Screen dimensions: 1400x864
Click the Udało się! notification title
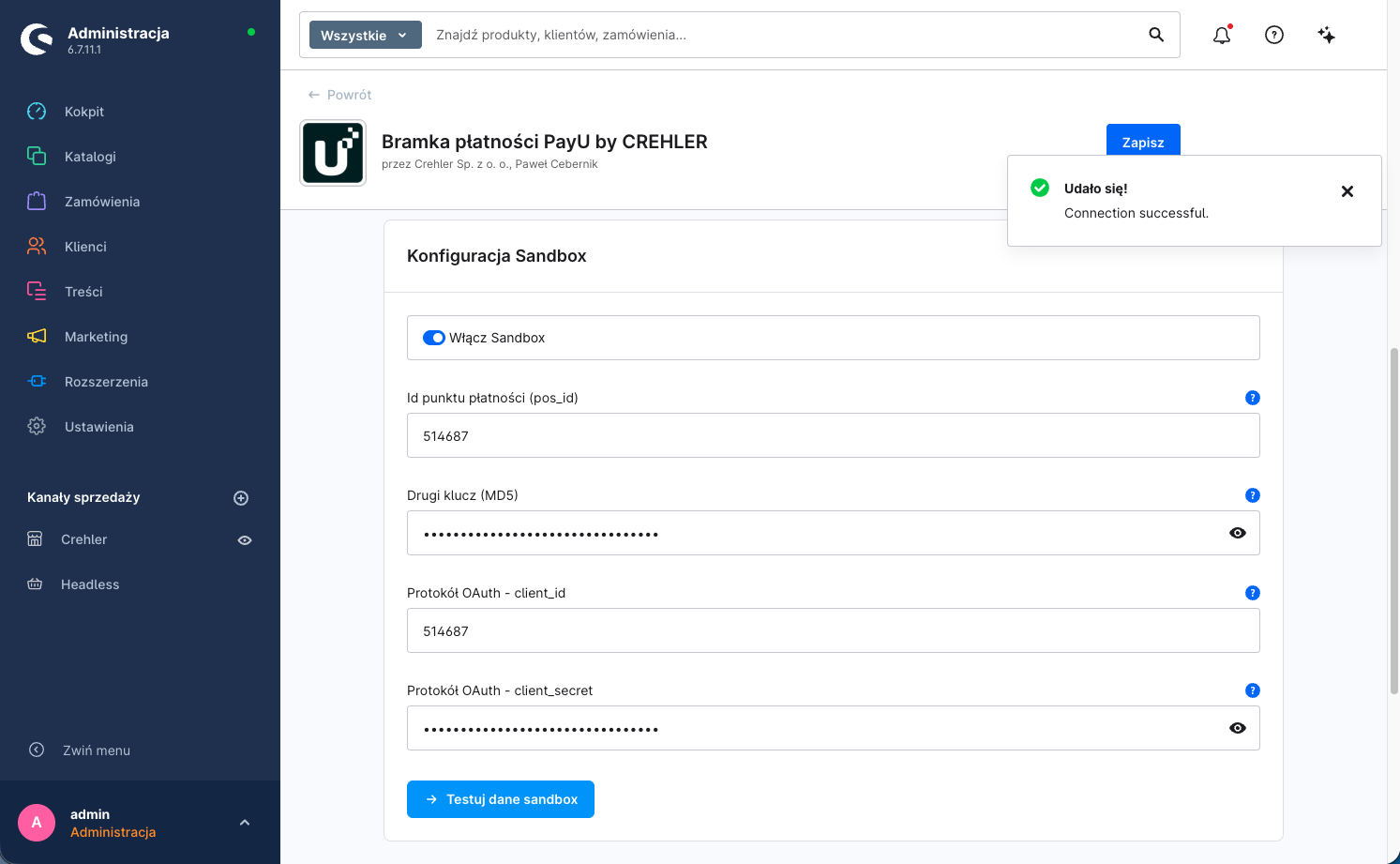(x=1096, y=189)
